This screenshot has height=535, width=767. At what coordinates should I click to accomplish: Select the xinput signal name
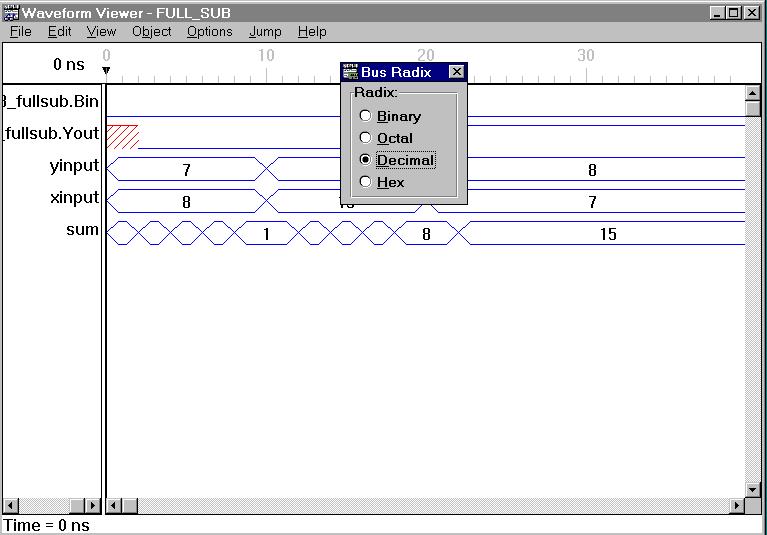click(74, 198)
